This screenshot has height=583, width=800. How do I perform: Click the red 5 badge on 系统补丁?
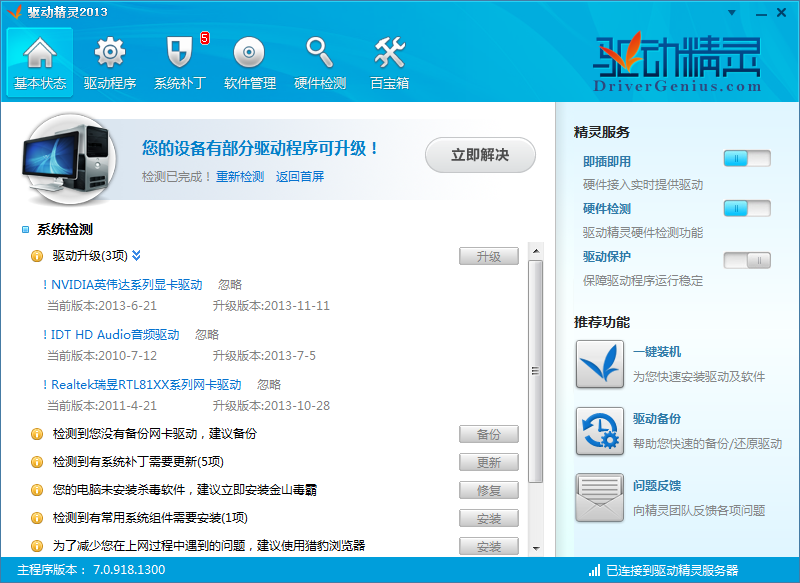205,38
